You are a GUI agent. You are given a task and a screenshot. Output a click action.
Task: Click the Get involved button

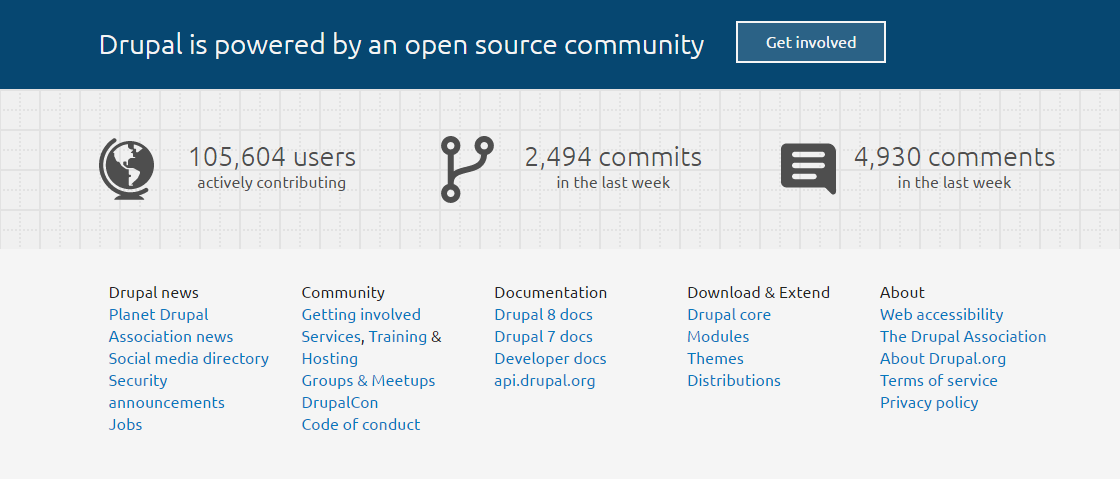(x=811, y=42)
